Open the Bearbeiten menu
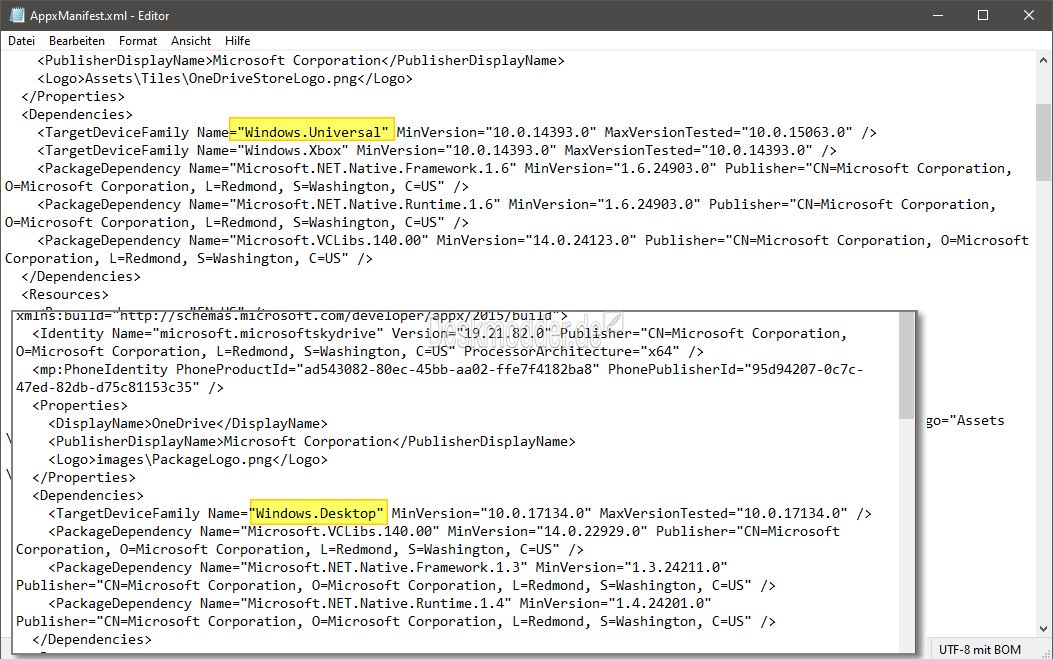Screen dimensions: 1053x659 pyautogui.click(x=77, y=41)
